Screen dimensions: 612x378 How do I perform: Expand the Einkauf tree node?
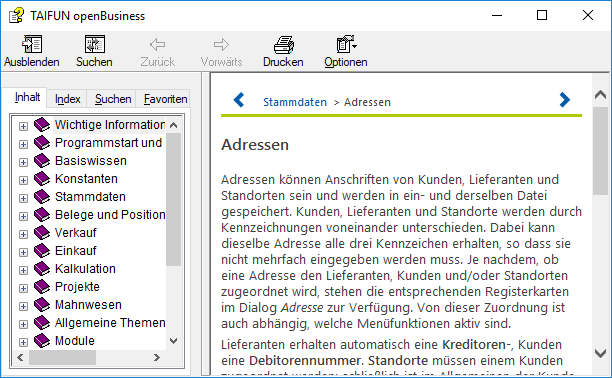[x=23, y=252]
